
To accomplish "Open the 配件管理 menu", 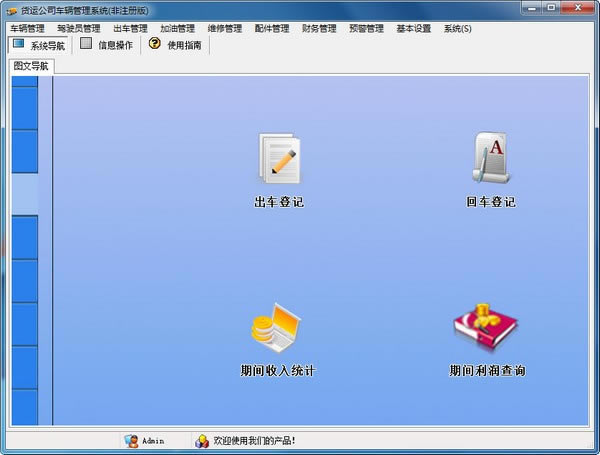I will tap(272, 28).
